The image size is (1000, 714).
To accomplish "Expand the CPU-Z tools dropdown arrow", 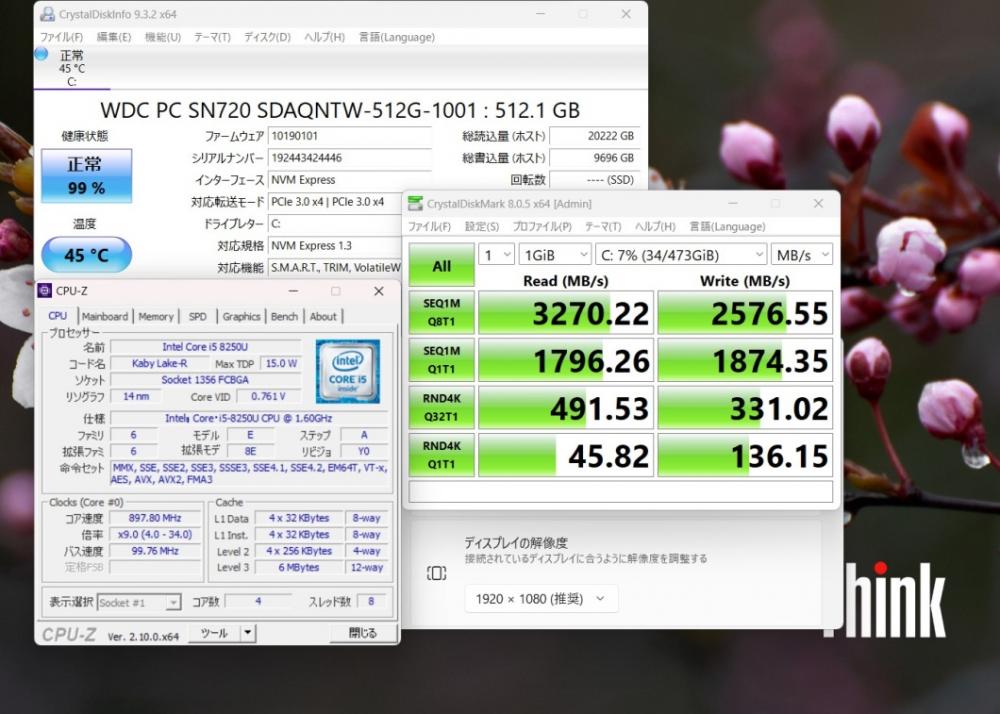I will pyautogui.click(x=248, y=633).
